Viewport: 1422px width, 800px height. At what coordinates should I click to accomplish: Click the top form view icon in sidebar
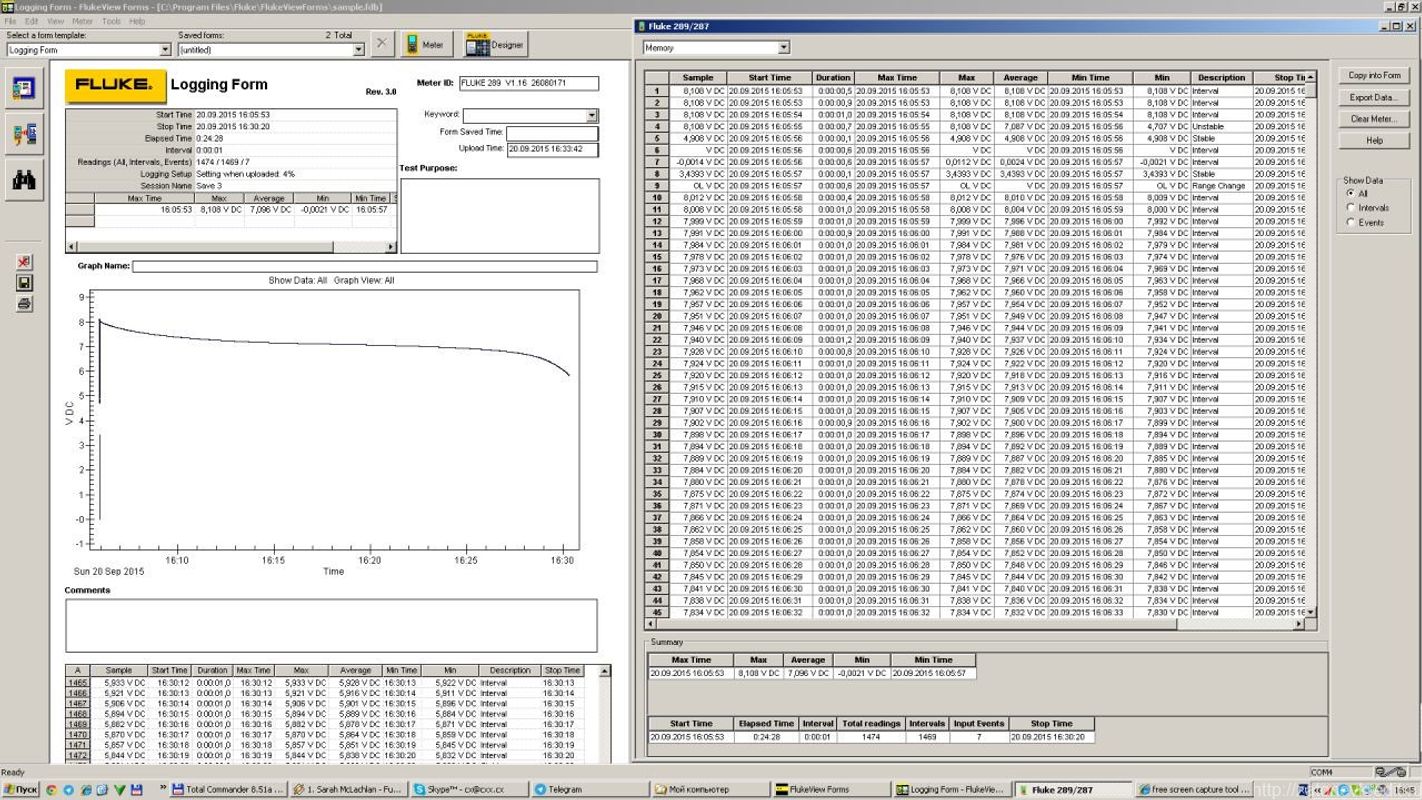(x=24, y=88)
